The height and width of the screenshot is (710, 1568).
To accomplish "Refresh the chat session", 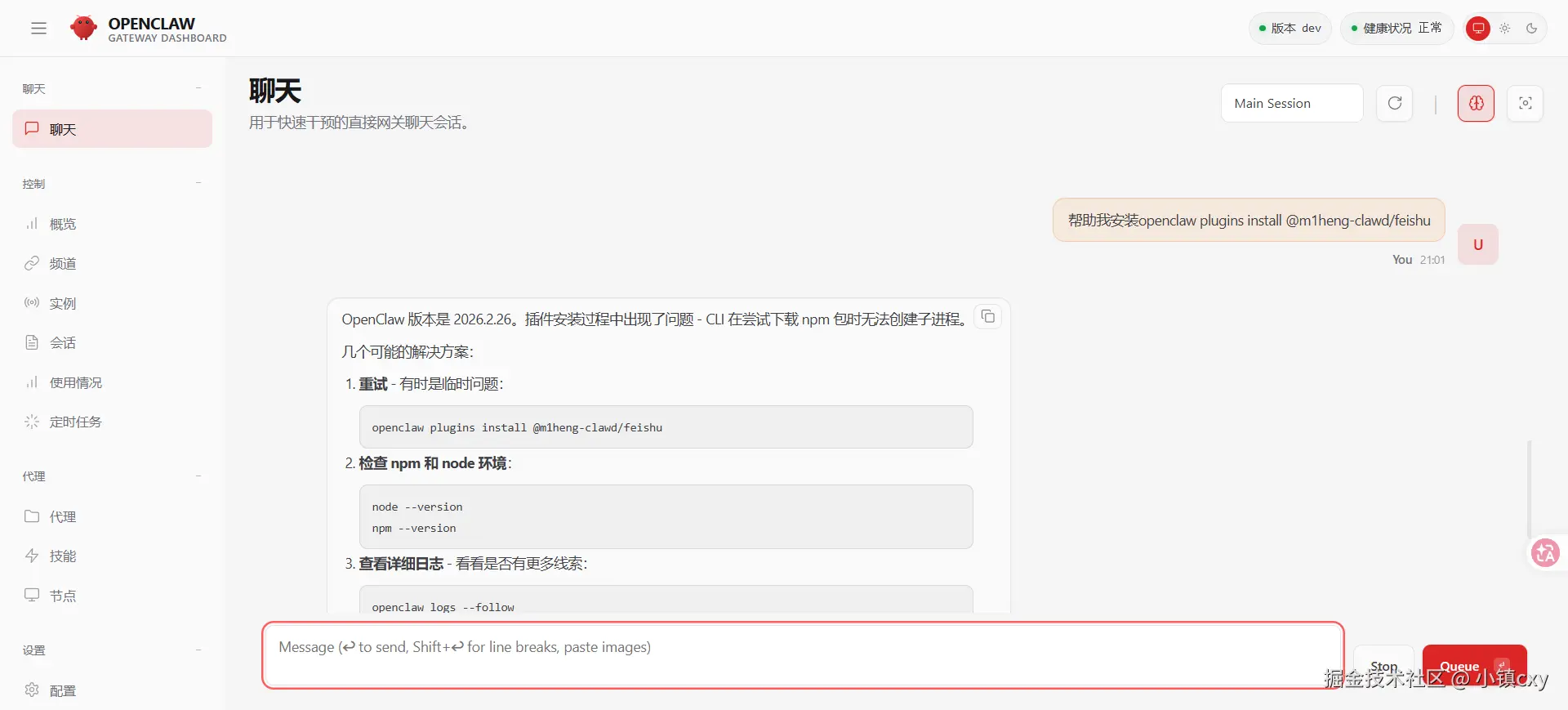I will (1395, 103).
